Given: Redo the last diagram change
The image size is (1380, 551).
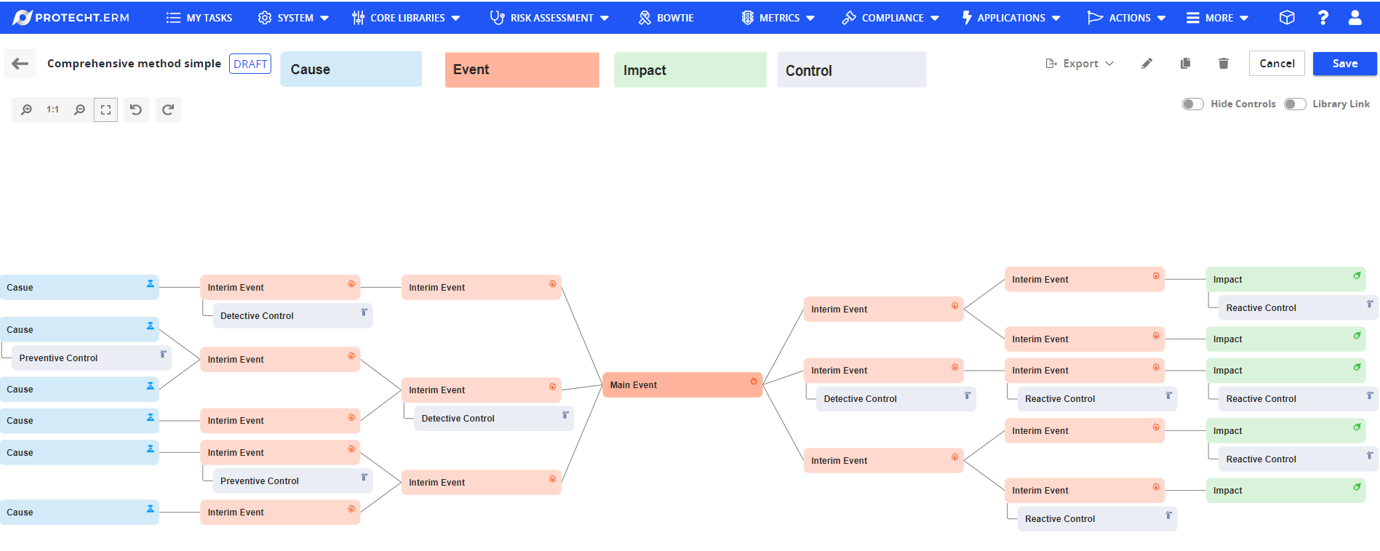Looking at the screenshot, I should 168,110.
